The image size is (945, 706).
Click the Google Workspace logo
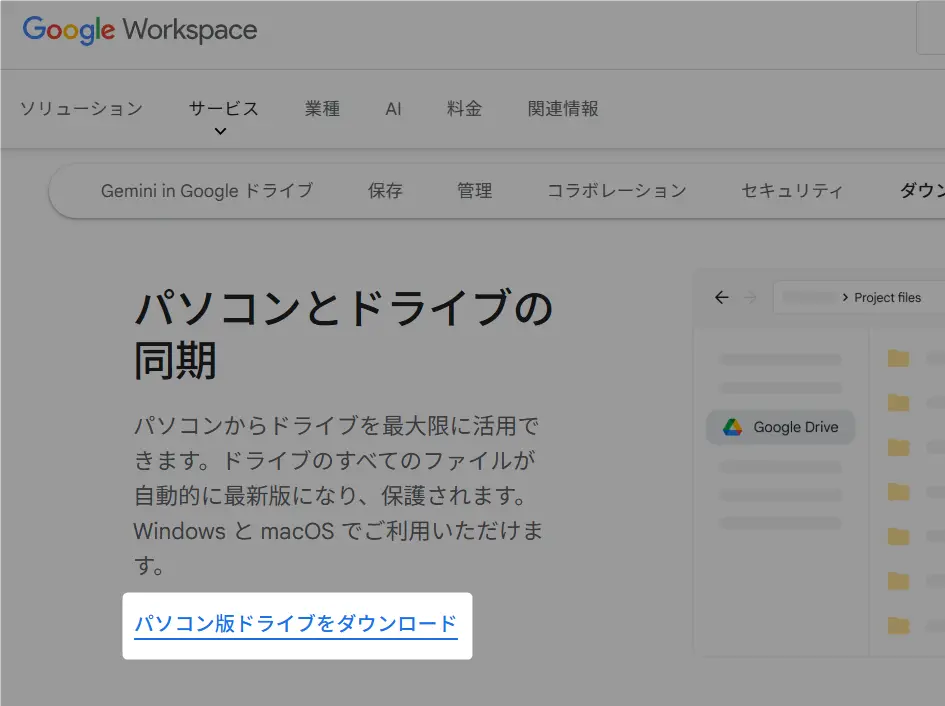pos(140,30)
